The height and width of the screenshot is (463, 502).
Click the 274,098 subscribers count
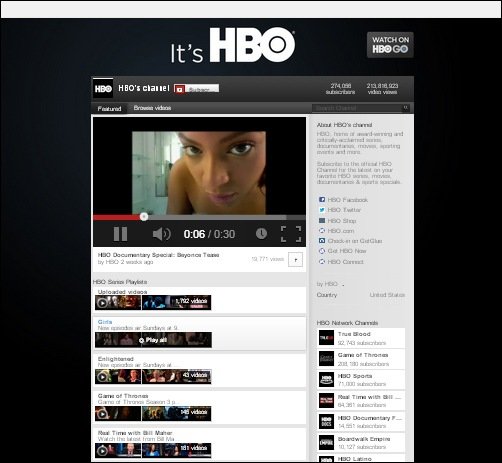(x=340, y=89)
